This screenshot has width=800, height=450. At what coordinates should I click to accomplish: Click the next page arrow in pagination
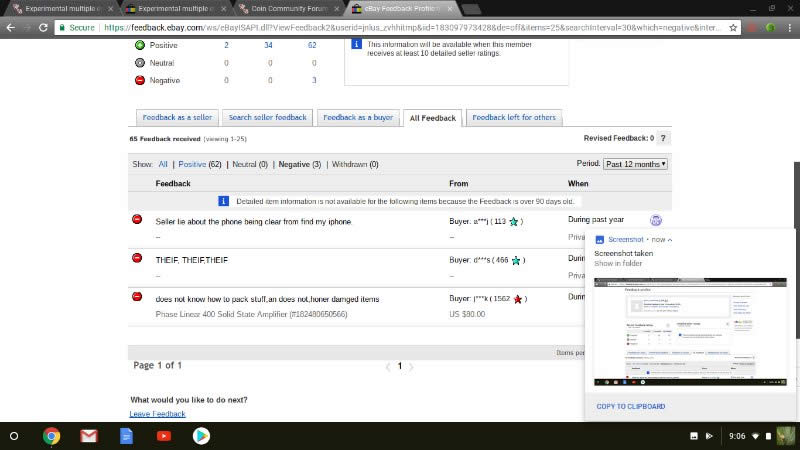[411, 366]
